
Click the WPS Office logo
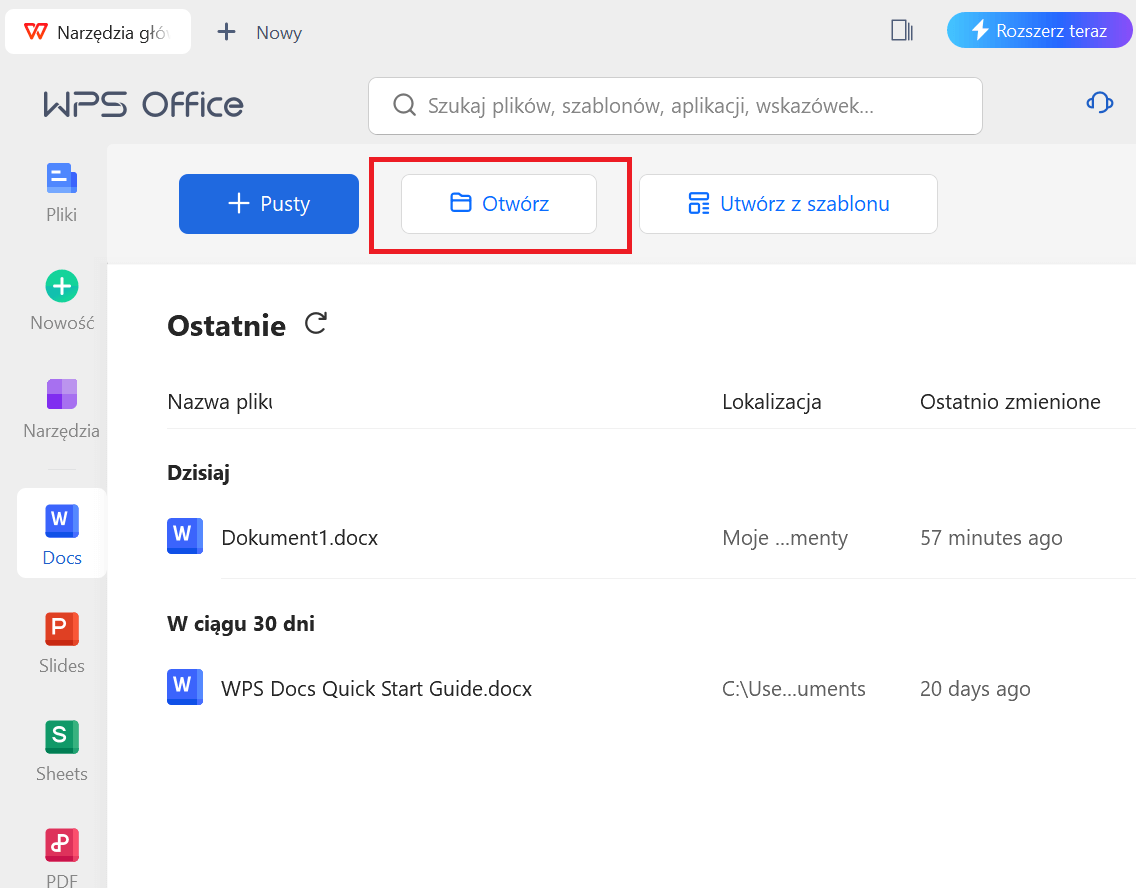143,105
